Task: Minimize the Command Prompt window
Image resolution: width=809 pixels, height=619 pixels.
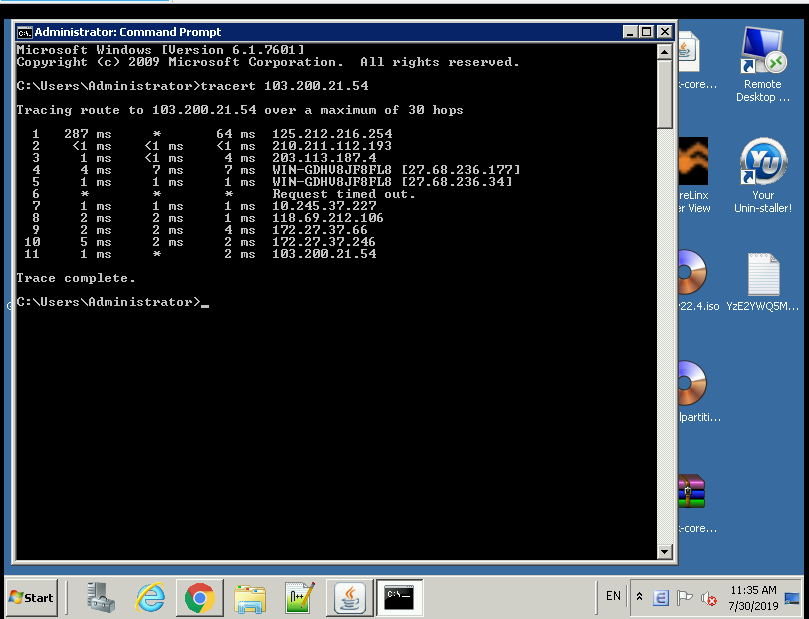Action: [x=629, y=32]
